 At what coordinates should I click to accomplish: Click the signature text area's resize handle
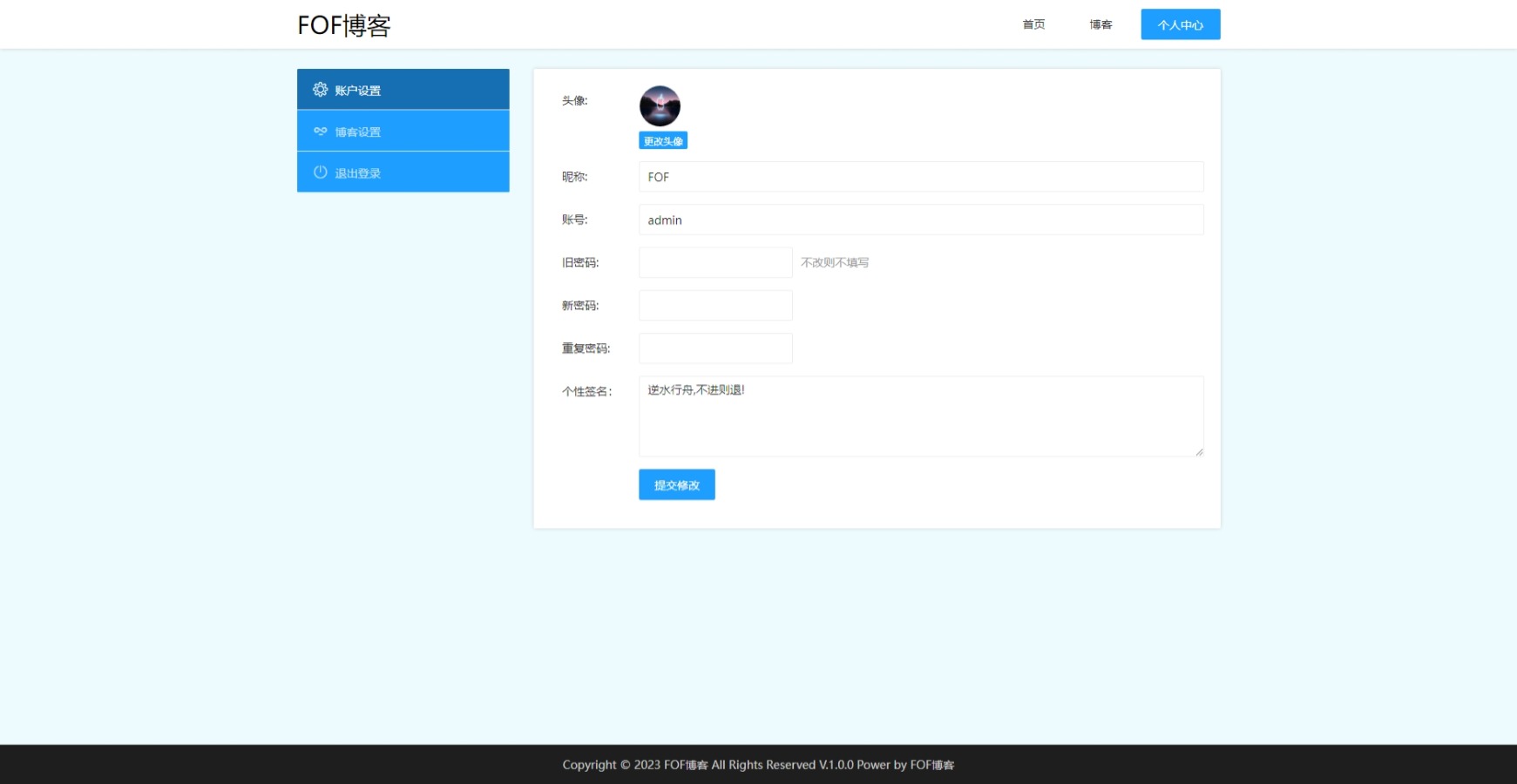(x=1199, y=451)
